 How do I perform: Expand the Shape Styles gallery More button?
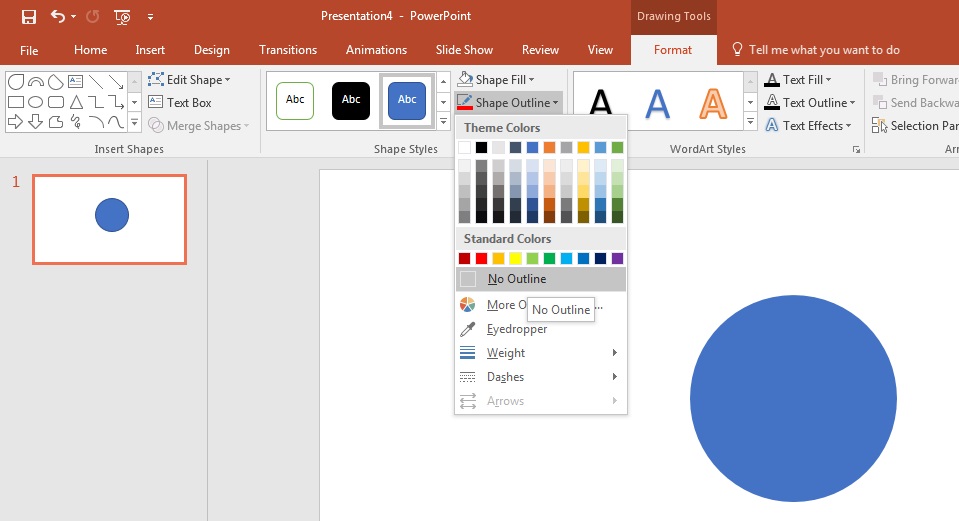pyautogui.click(x=443, y=122)
